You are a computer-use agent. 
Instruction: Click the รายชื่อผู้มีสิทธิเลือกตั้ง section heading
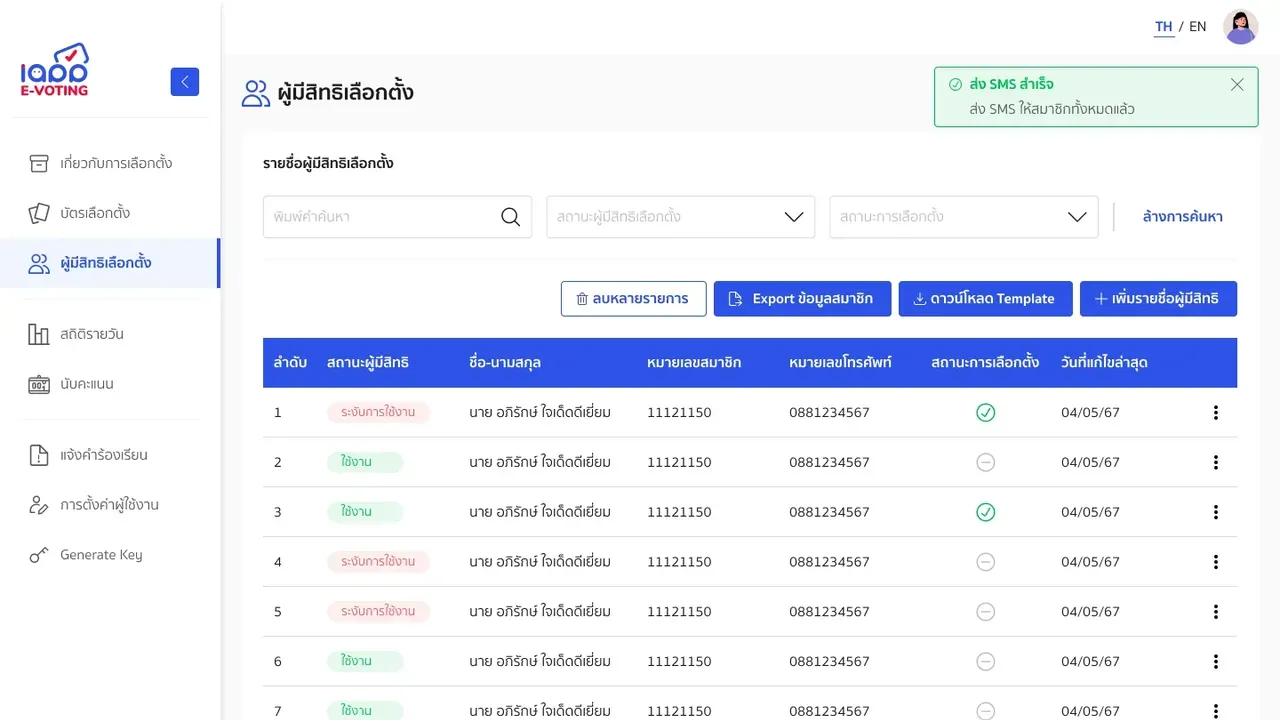point(328,163)
